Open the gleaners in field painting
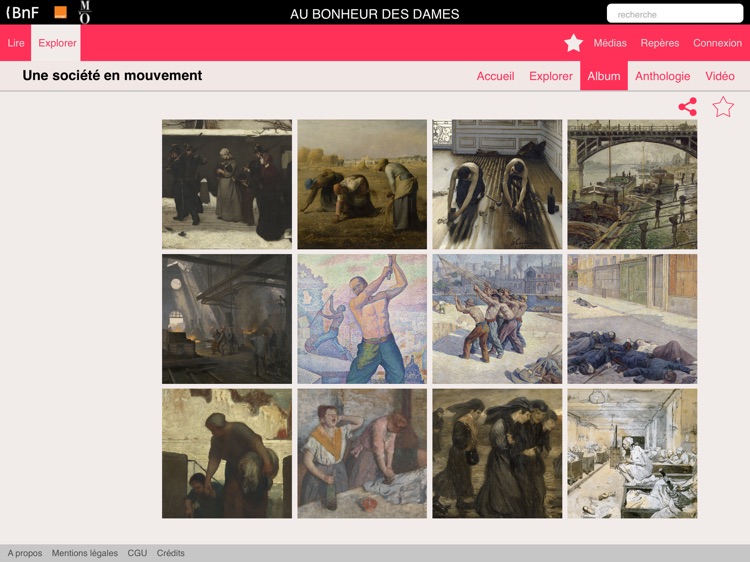 click(x=362, y=184)
